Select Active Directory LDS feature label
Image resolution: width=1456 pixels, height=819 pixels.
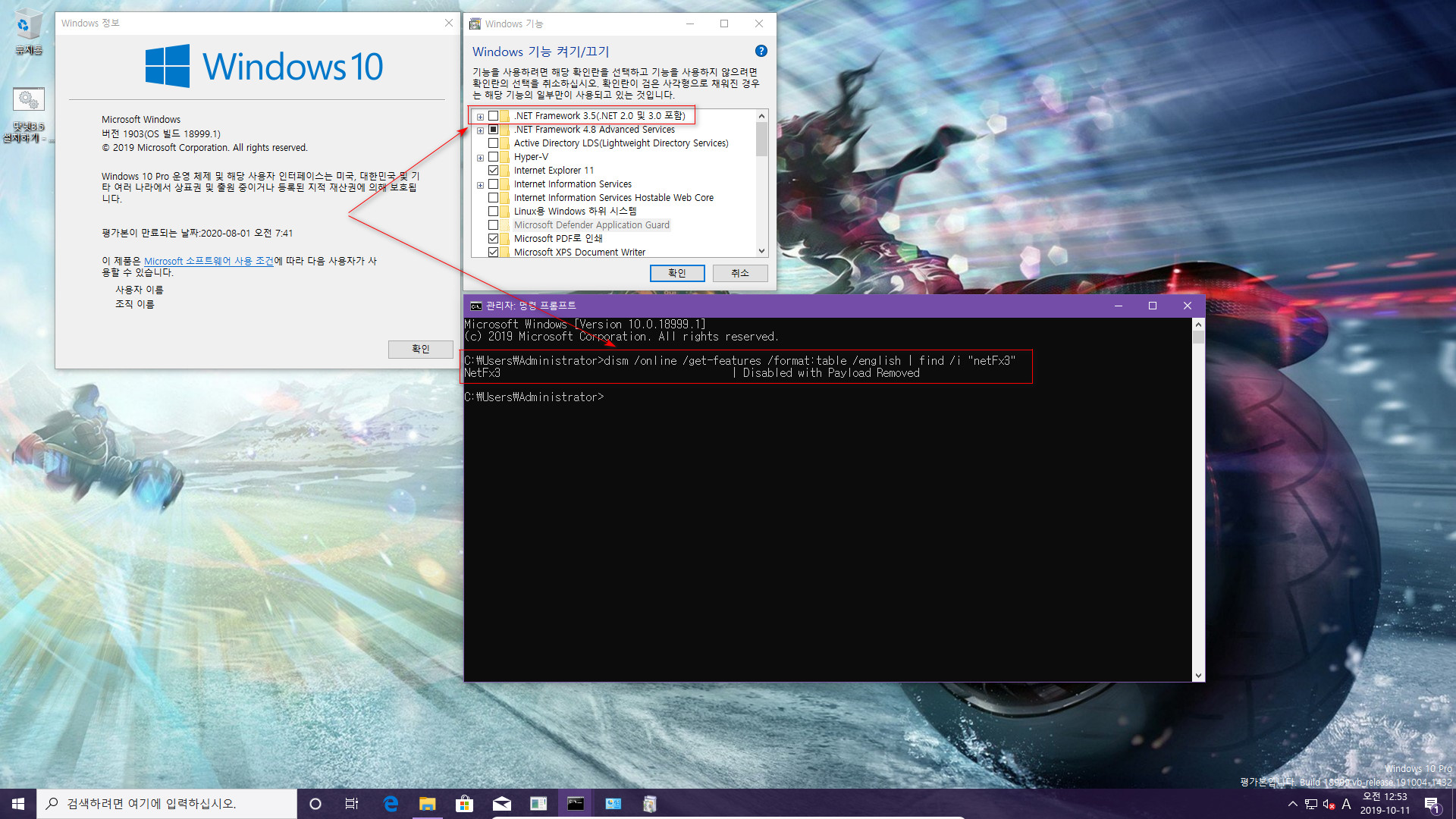[621, 143]
